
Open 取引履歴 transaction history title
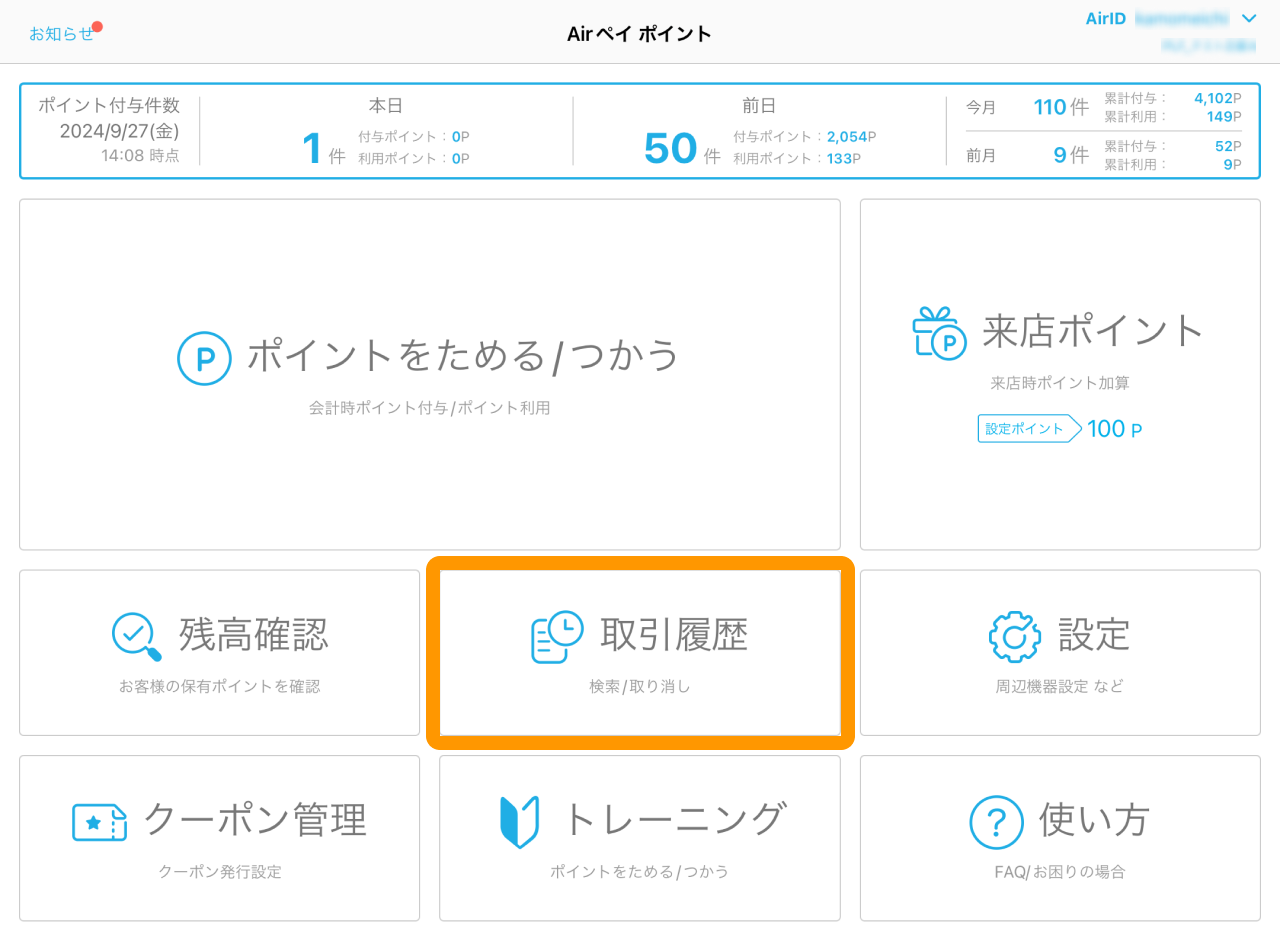(674, 635)
